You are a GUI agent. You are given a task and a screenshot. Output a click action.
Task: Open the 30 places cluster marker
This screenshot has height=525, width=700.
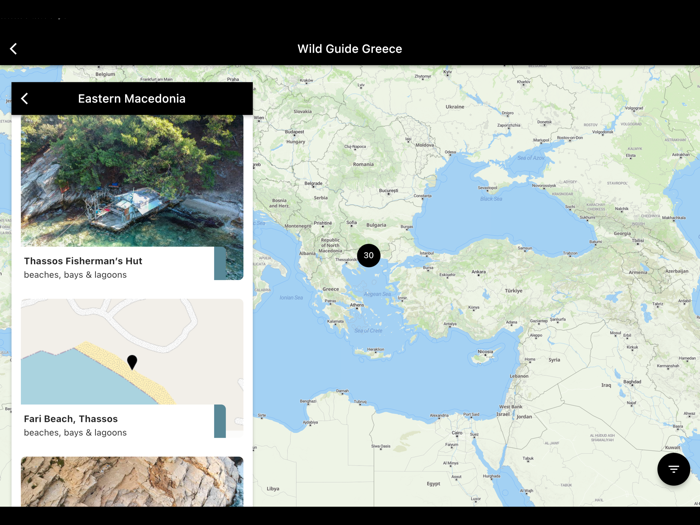[368, 255]
